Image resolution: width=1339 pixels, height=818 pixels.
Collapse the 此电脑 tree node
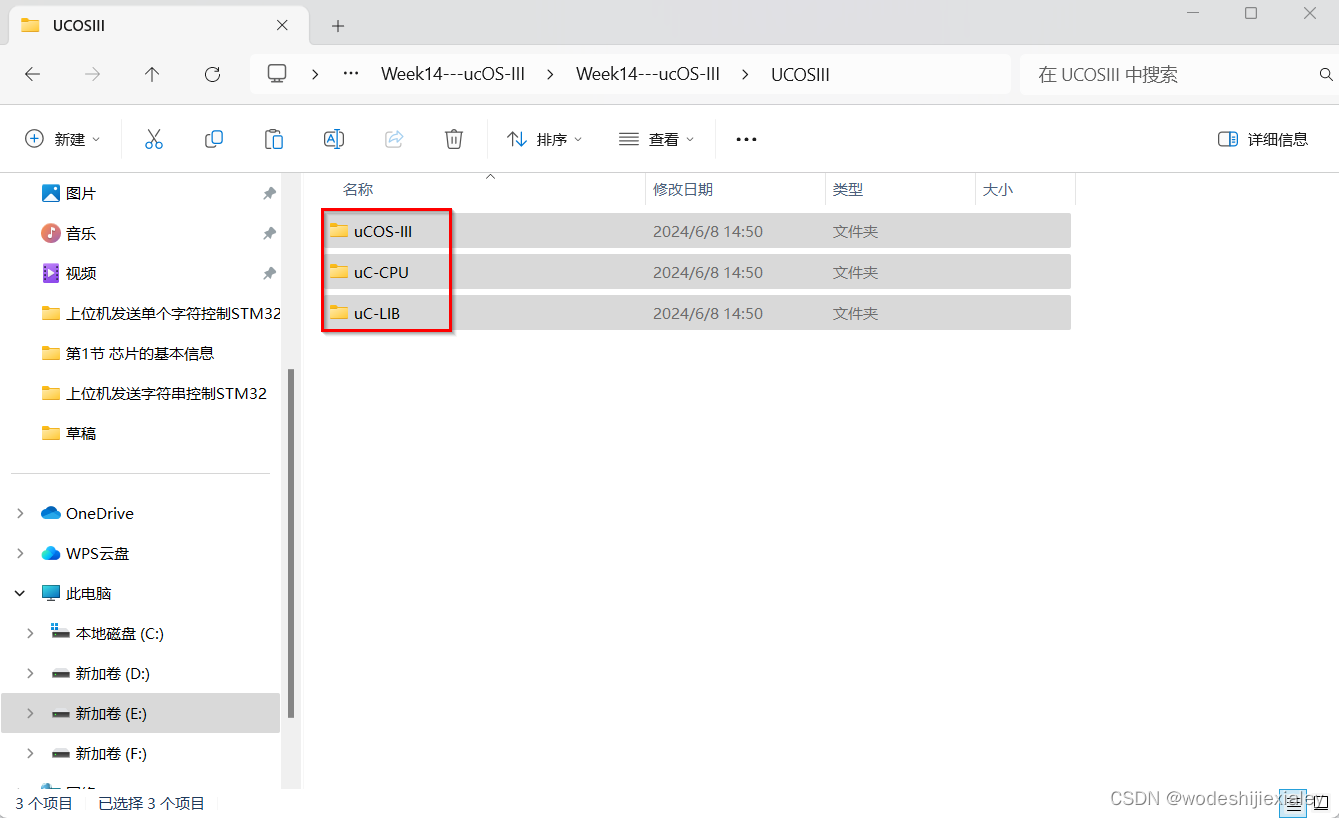point(20,593)
